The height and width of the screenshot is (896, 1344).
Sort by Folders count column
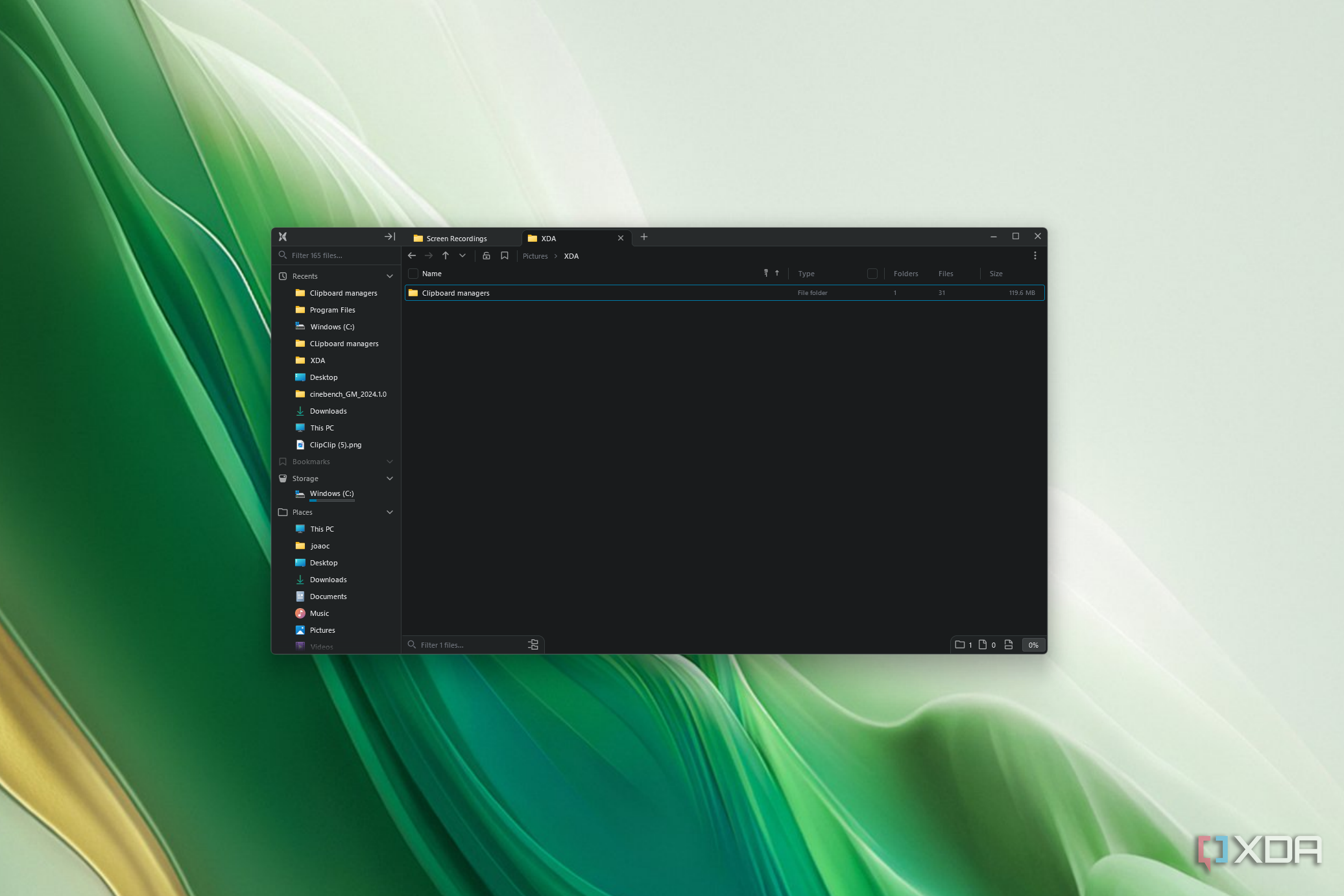906,274
